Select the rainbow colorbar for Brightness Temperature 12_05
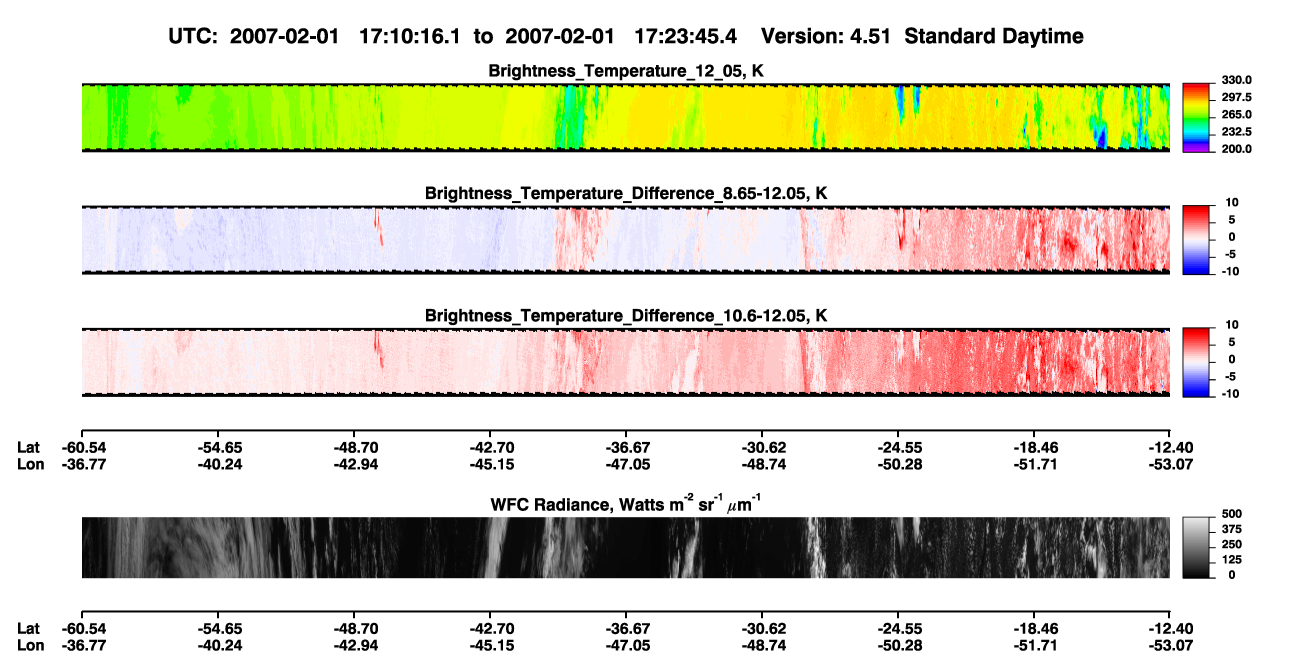 (1196, 117)
